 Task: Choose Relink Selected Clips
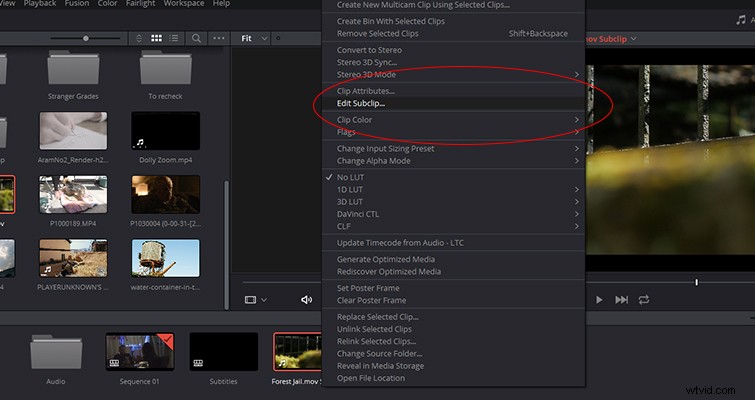pos(454,341)
